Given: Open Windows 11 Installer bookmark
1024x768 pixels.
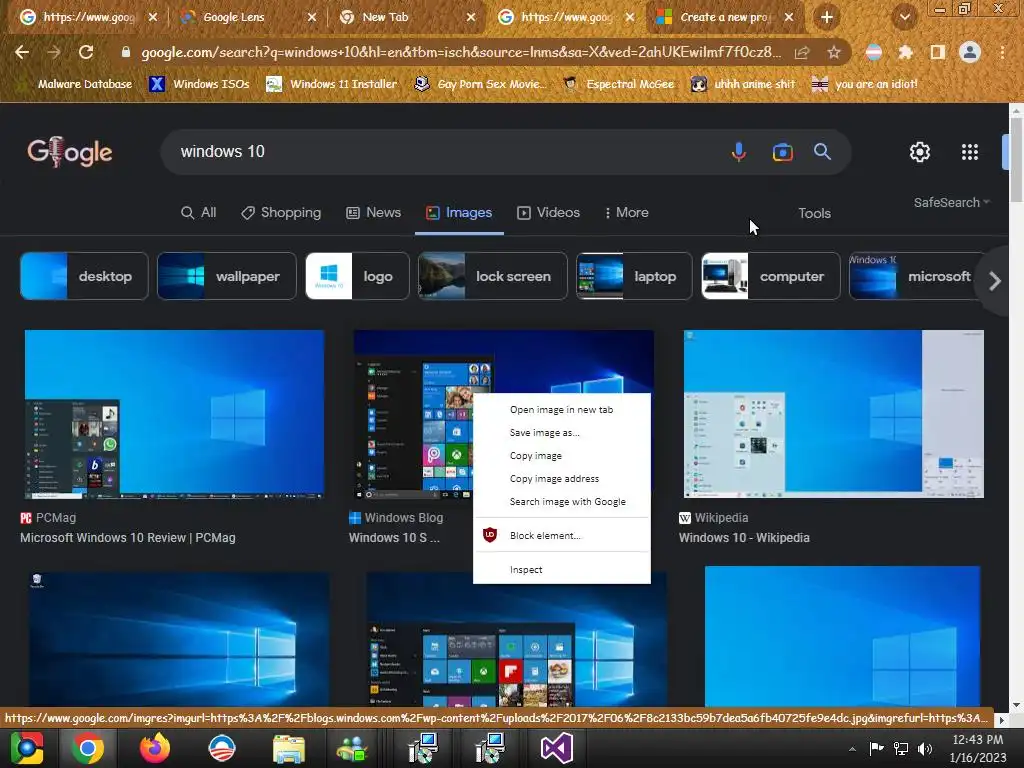Looking at the screenshot, I should coord(332,84).
